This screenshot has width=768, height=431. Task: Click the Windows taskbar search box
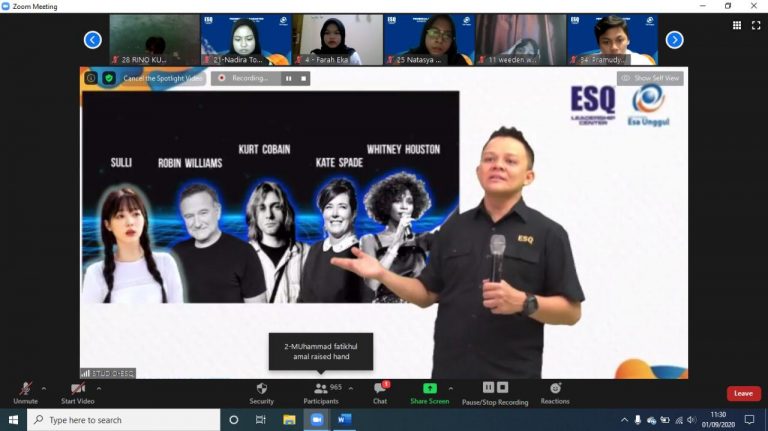tap(123, 420)
